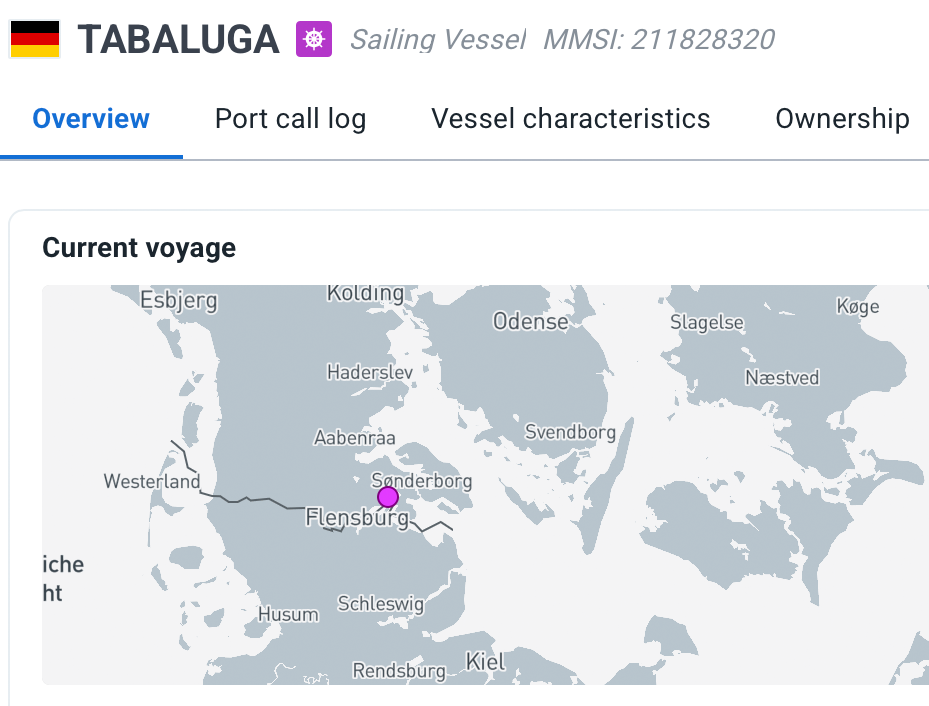Click the Sailing Vessel type label
929x706 pixels.
(437, 40)
